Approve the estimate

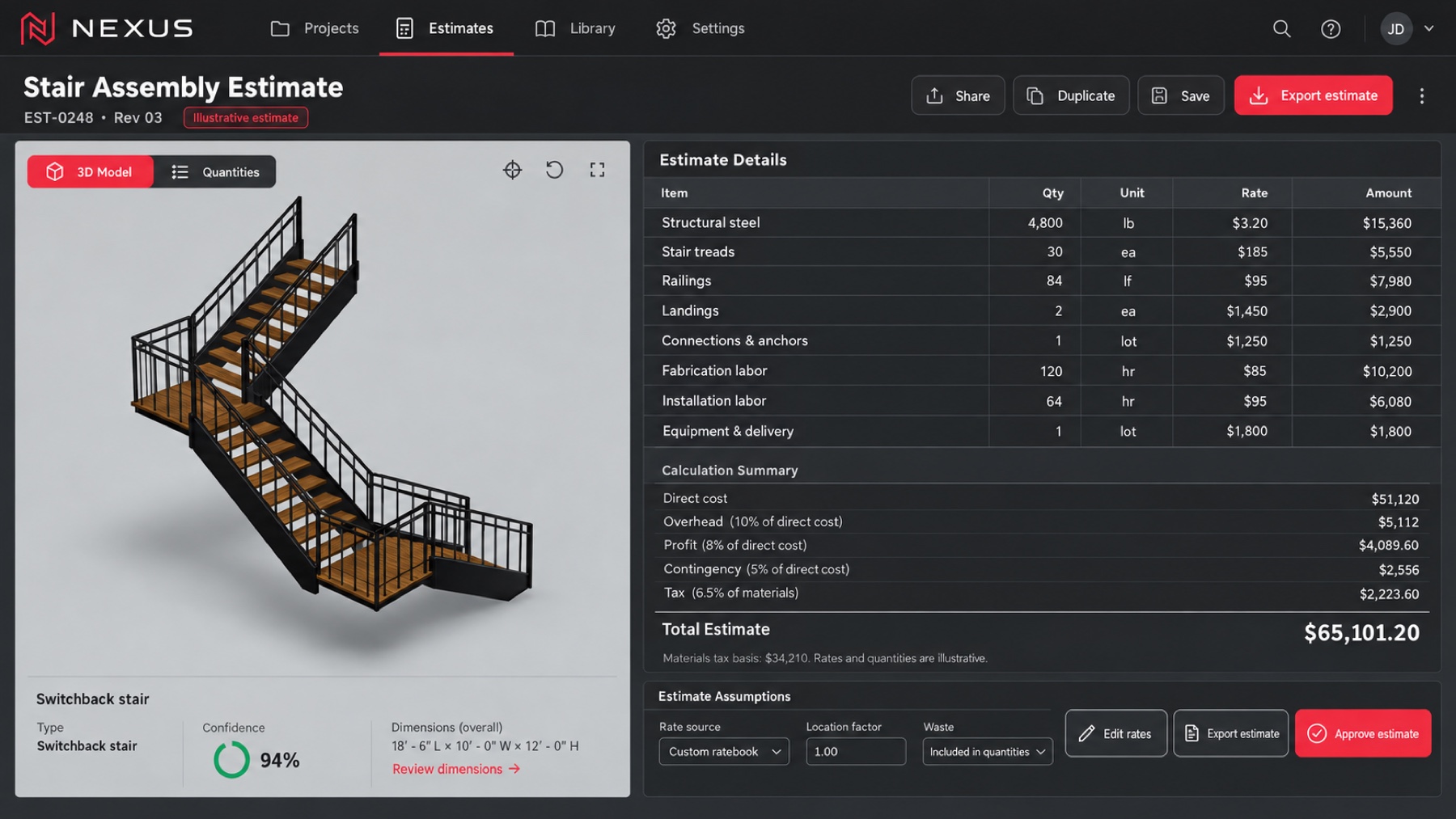click(x=1363, y=733)
